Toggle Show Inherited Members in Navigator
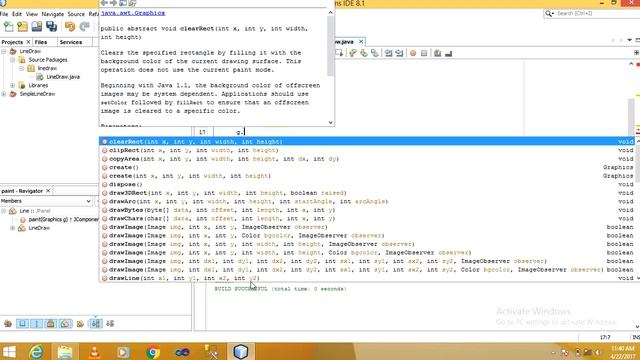The image size is (640, 360). (8, 324)
